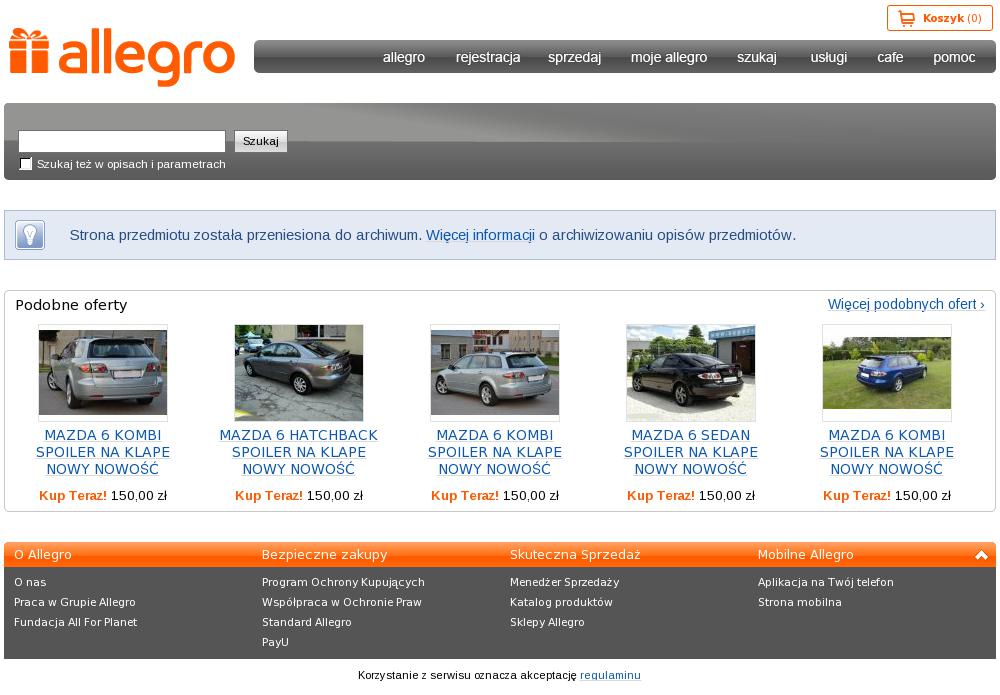The image size is (1000, 695).
Task: Open the black Mazda 6 Sedan thumbnail
Action: click(x=691, y=373)
